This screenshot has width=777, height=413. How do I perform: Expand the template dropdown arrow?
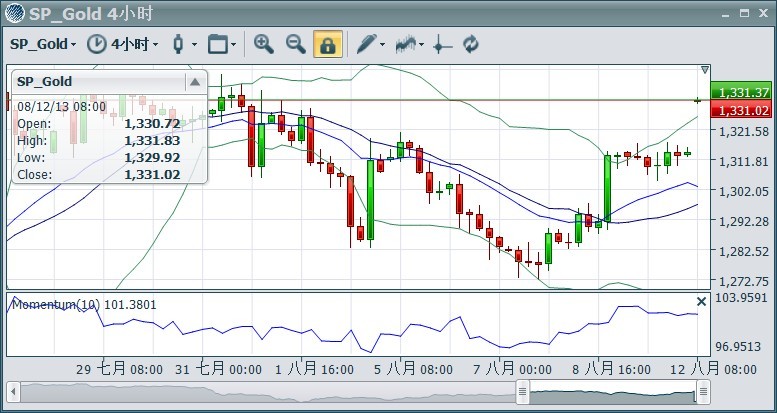point(233,45)
